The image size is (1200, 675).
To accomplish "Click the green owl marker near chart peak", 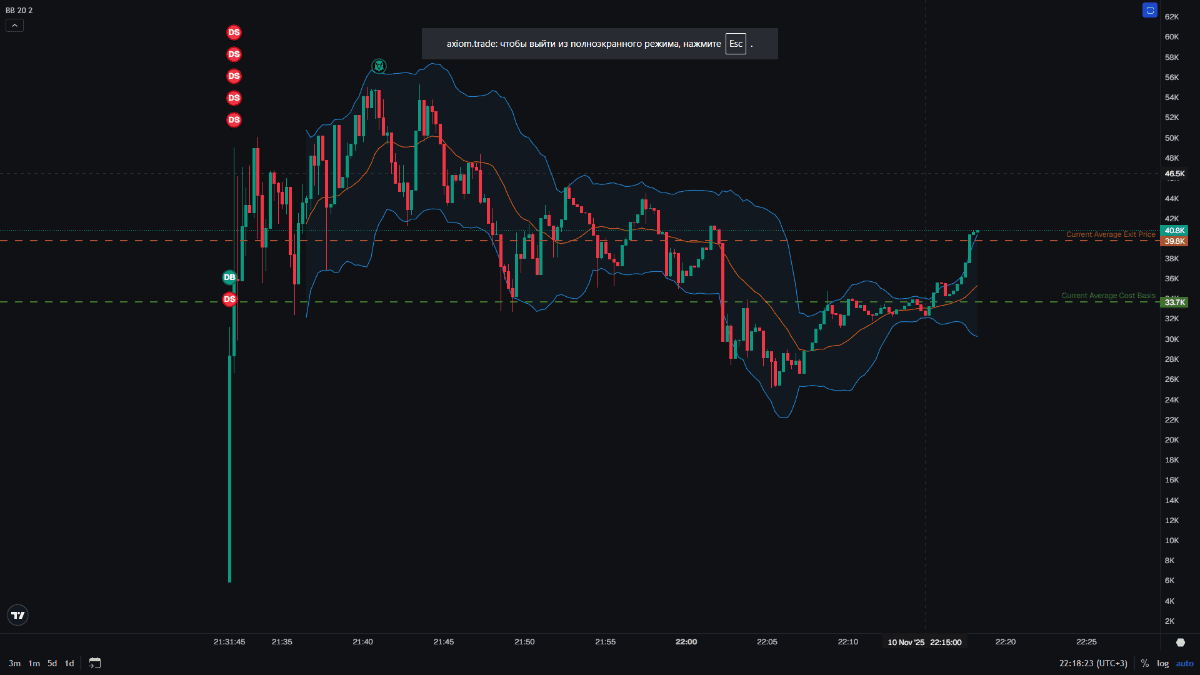I will click(x=379, y=66).
